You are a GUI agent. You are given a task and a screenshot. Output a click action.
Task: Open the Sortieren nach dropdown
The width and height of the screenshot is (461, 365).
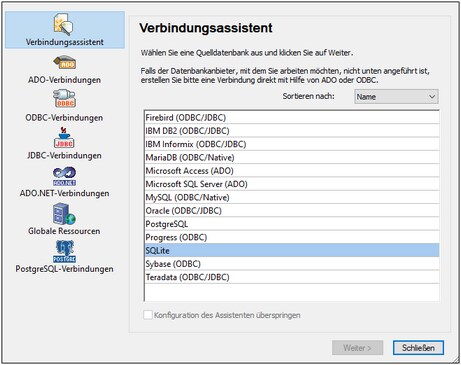click(x=396, y=97)
